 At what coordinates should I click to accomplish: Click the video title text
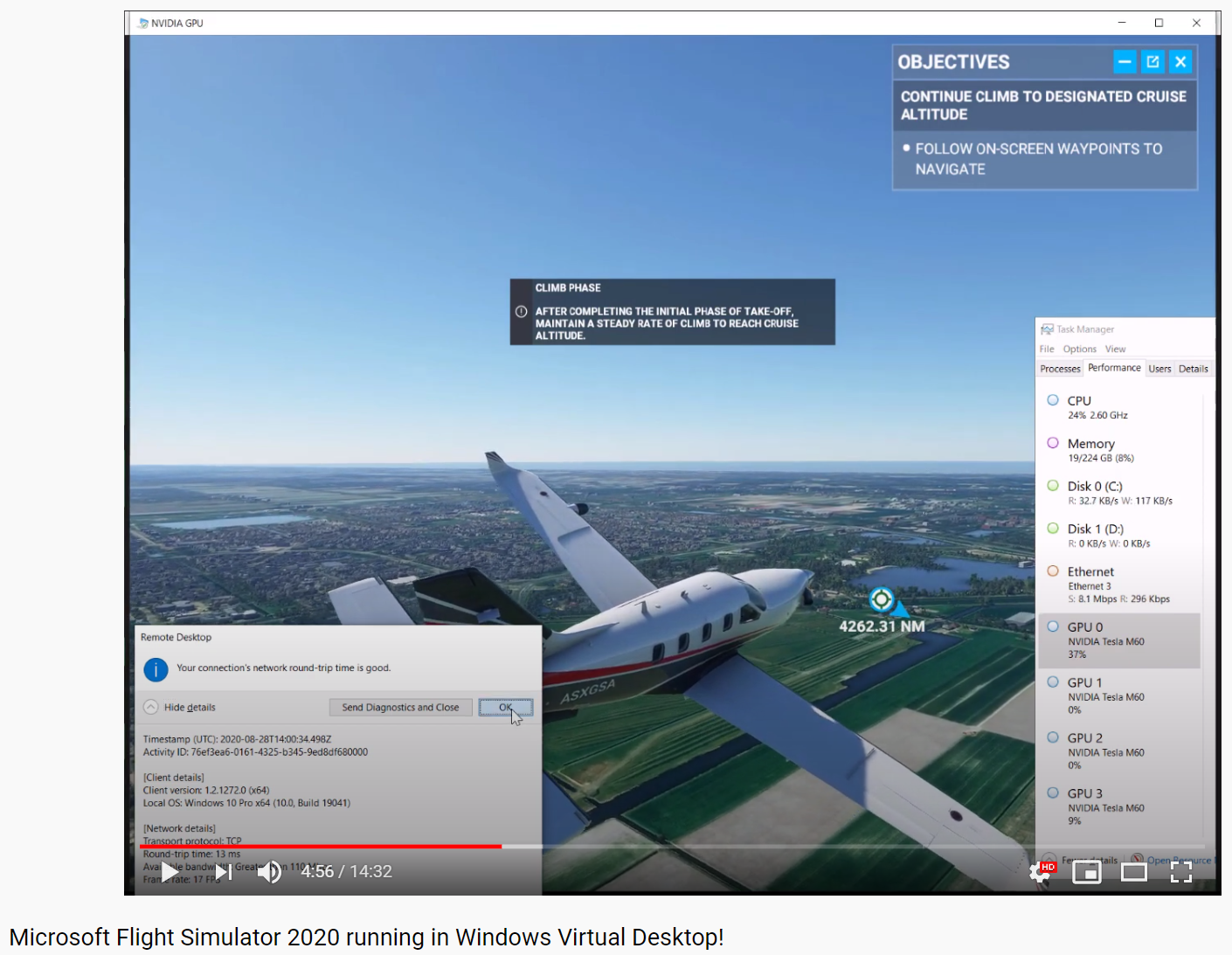pos(367,937)
